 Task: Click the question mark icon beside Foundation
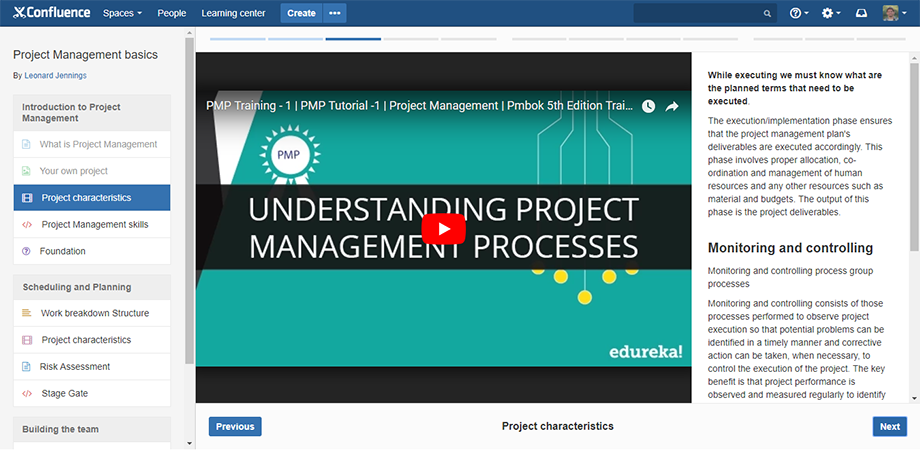point(26,251)
